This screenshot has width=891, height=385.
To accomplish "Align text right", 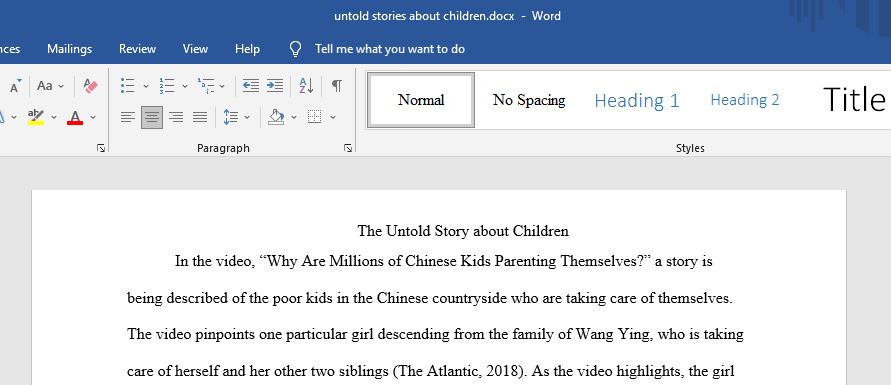I will coord(176,118).
